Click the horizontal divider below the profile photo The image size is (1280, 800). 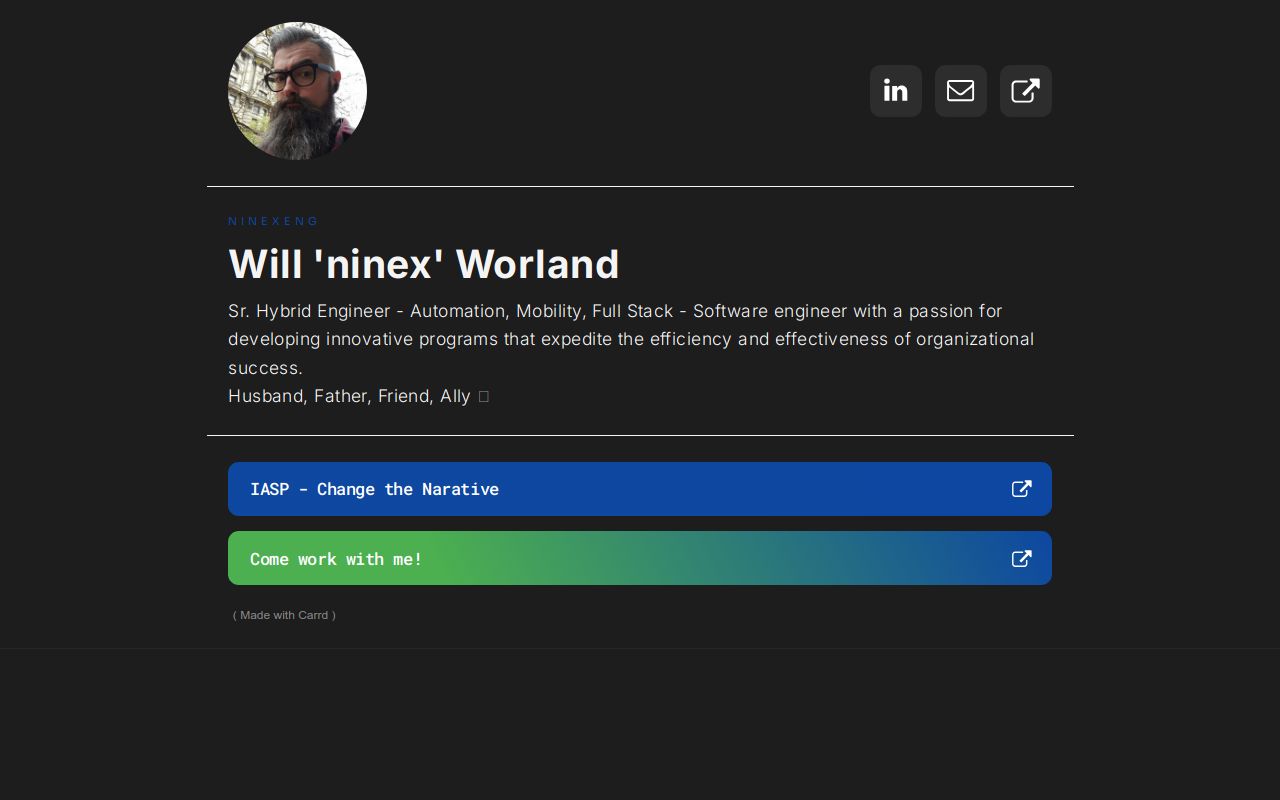click(640, 186)
